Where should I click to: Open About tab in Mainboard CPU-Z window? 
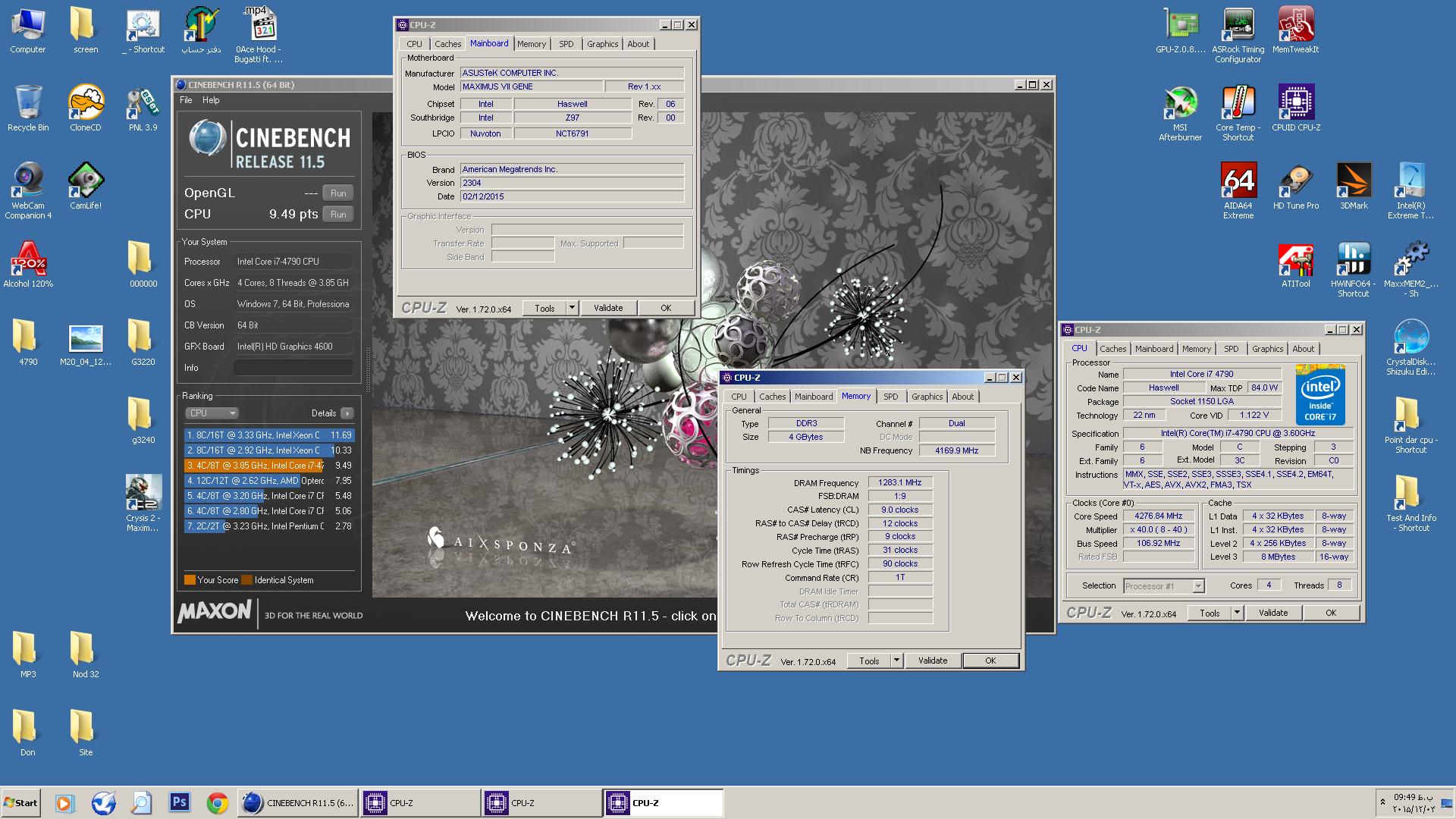point(638,44)
